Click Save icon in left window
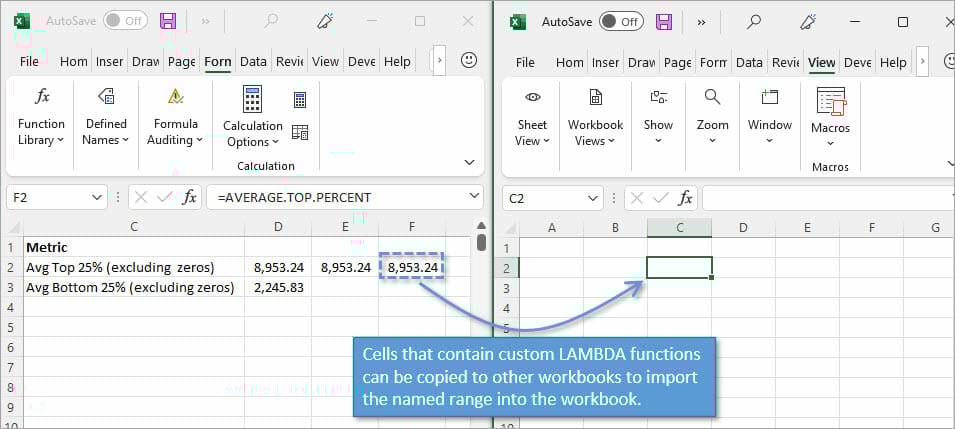This screenshot has width=955, height=429. click(168, 21)
